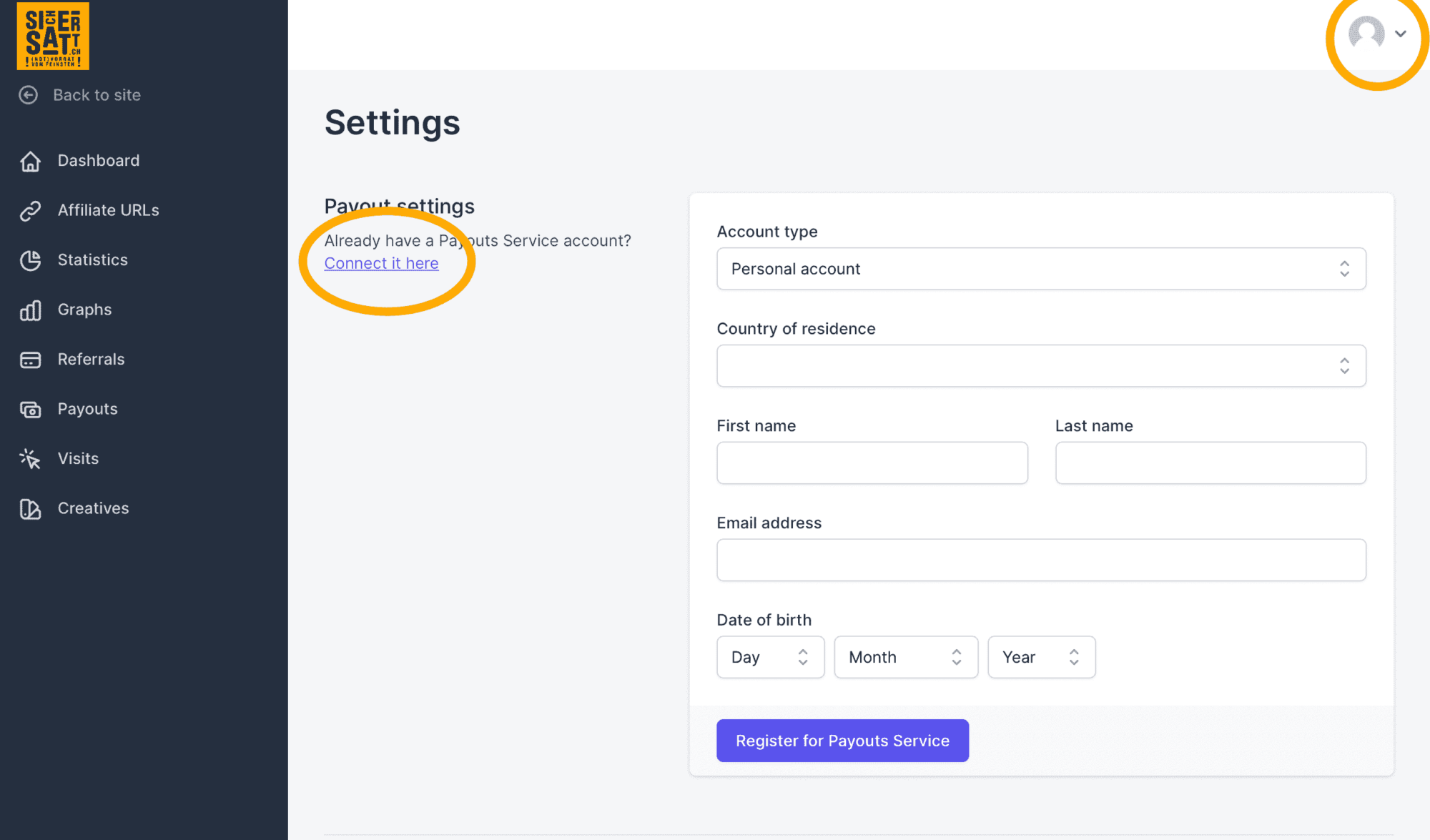Click the Statistics pie chart icon

(x=30, y=260)
